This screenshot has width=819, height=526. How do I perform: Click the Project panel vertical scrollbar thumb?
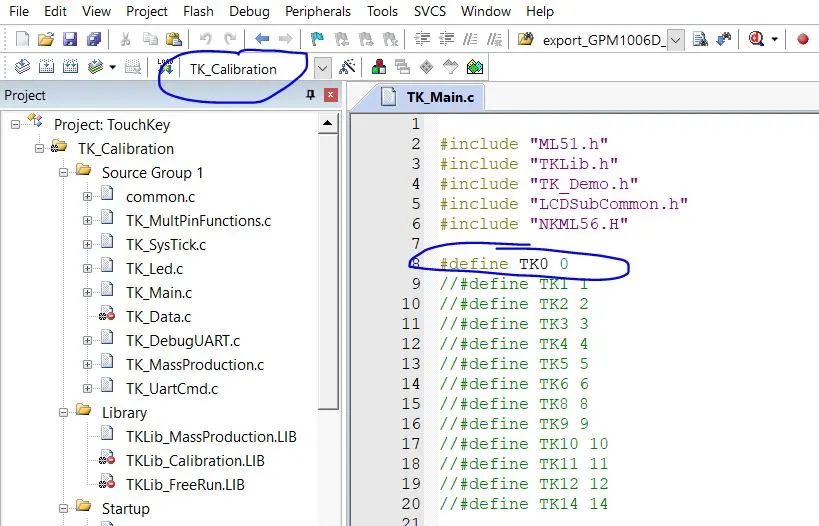click(x=327, y=272)
